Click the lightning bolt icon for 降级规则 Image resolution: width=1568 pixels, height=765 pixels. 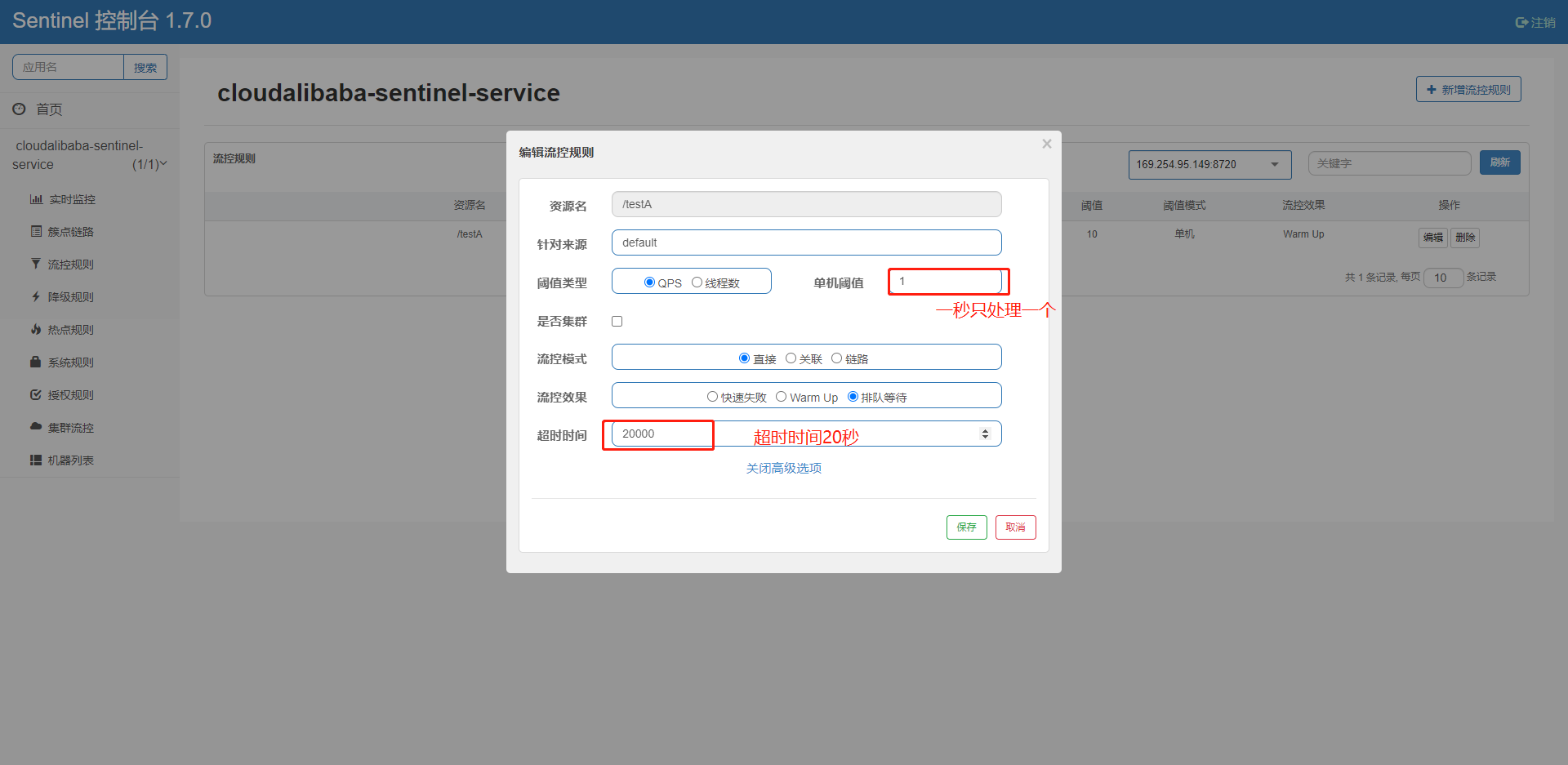36,296
